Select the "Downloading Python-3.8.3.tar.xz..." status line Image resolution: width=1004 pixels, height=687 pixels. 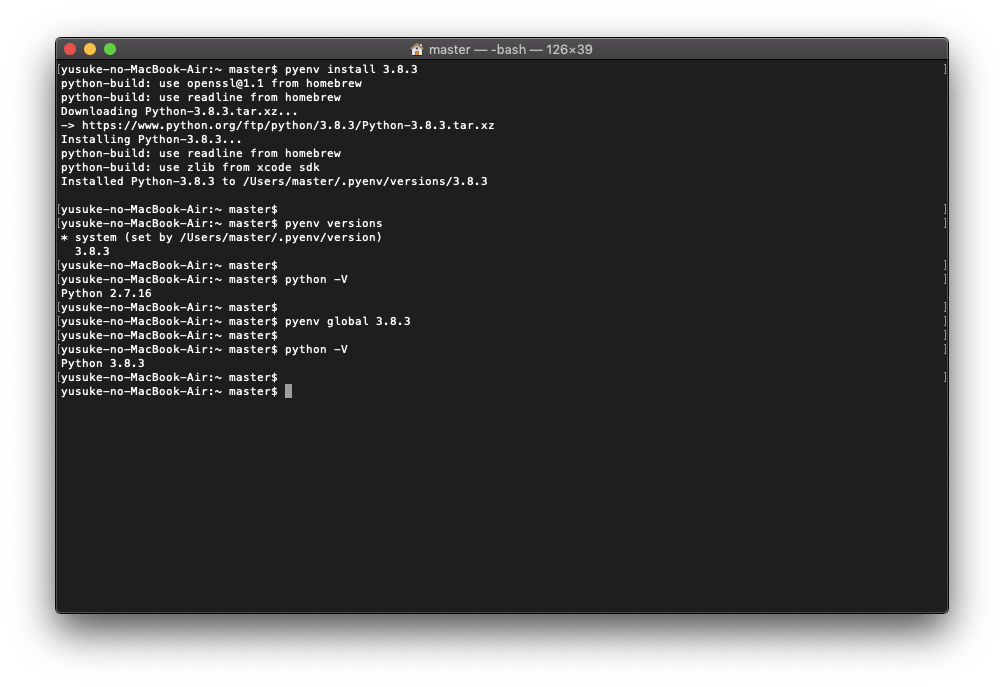176,111
